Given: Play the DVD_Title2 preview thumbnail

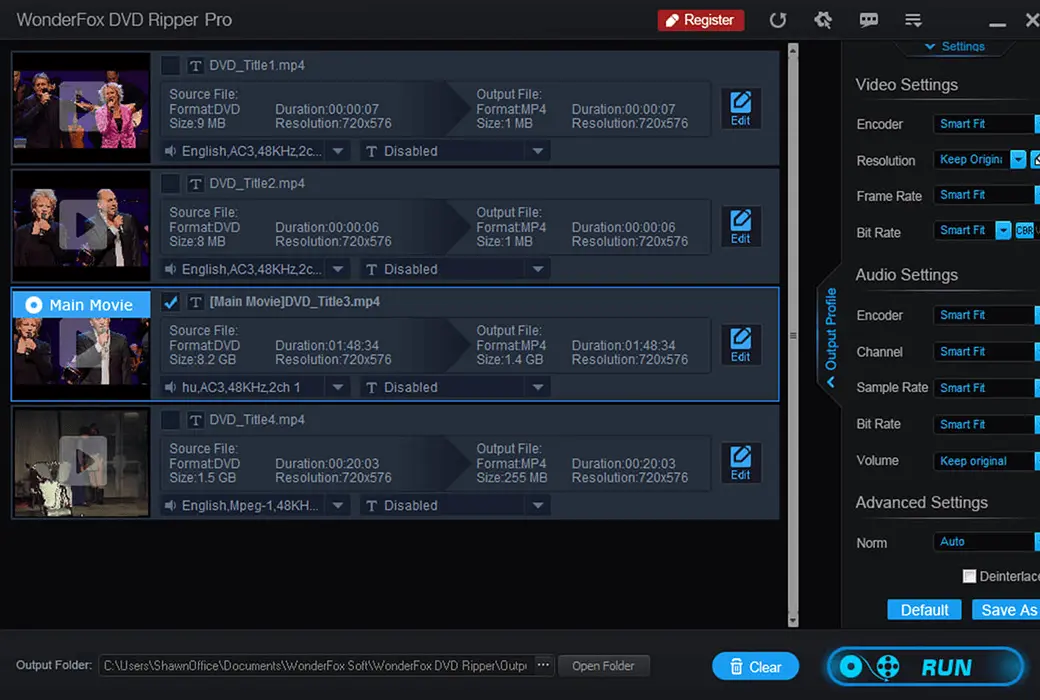Looking at the screenshot, I should pyautogui.click(x=82, y=225).
